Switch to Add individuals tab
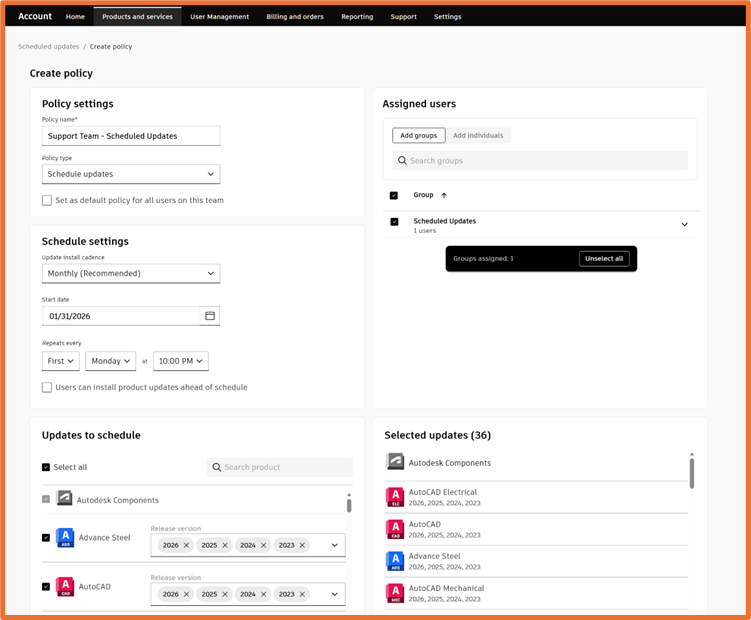The width and height of the screenshot is (751, 620). point(478,136)
